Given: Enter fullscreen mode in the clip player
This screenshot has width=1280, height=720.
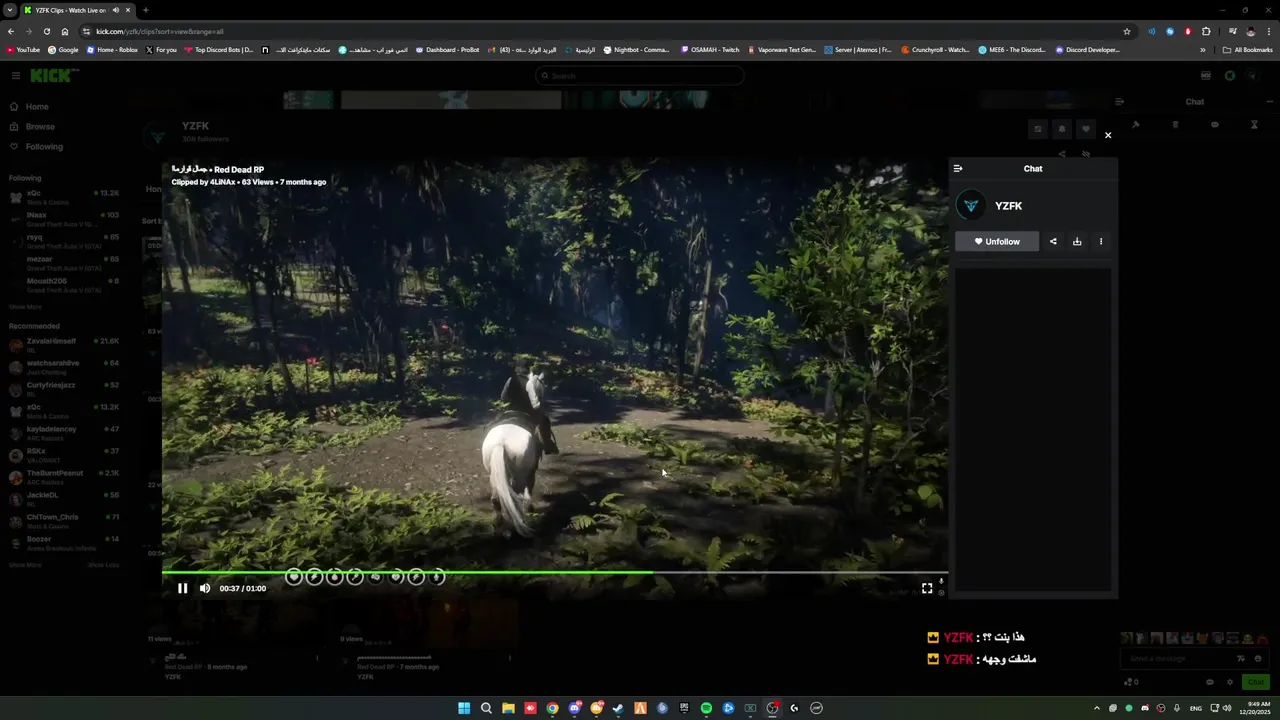Looking at the screenshot, I should [927, 588].
